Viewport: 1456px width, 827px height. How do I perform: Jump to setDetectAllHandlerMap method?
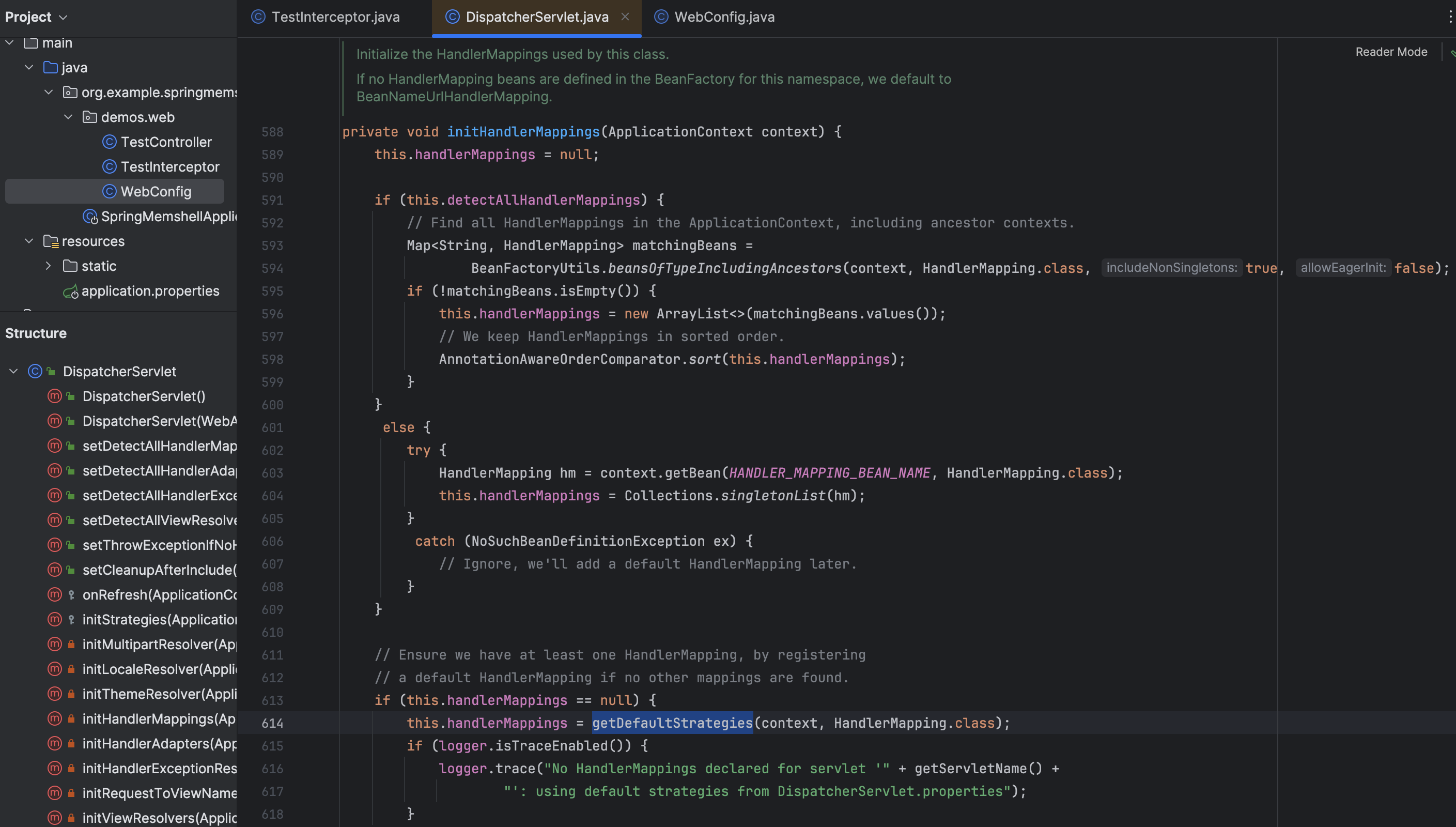click(x=160, y=446)
